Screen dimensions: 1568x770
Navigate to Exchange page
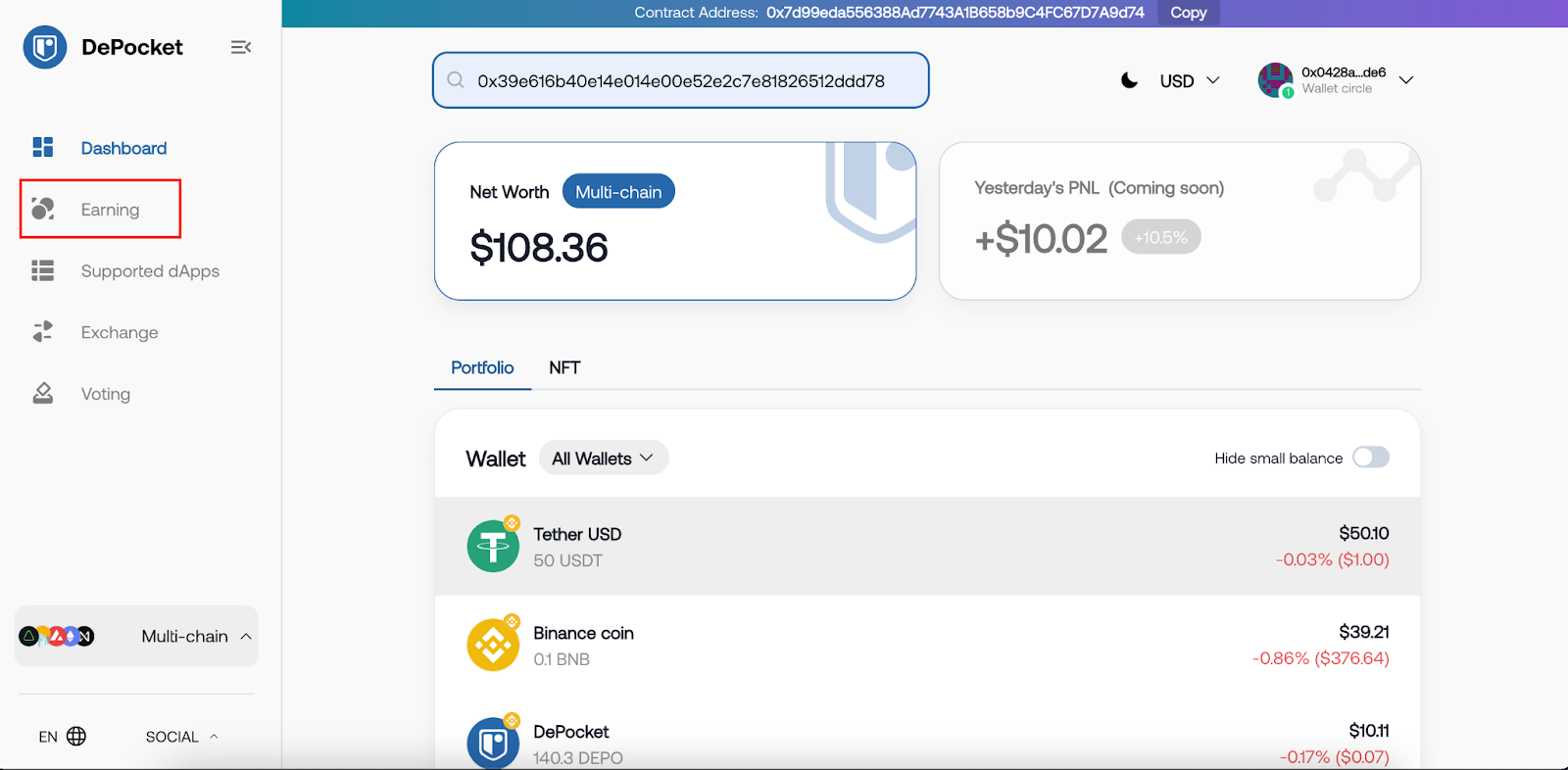(120, 332)
